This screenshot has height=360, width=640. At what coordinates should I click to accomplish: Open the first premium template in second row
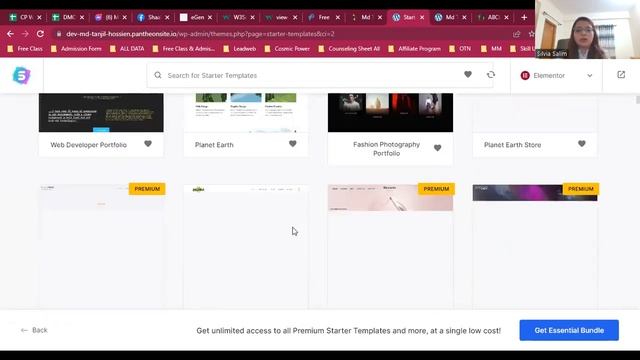101,246
